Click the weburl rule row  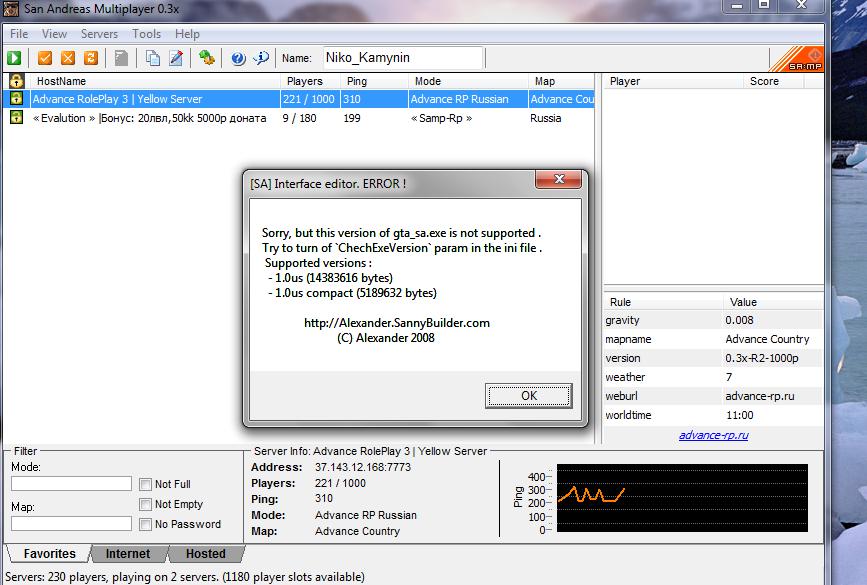[713, 396]
